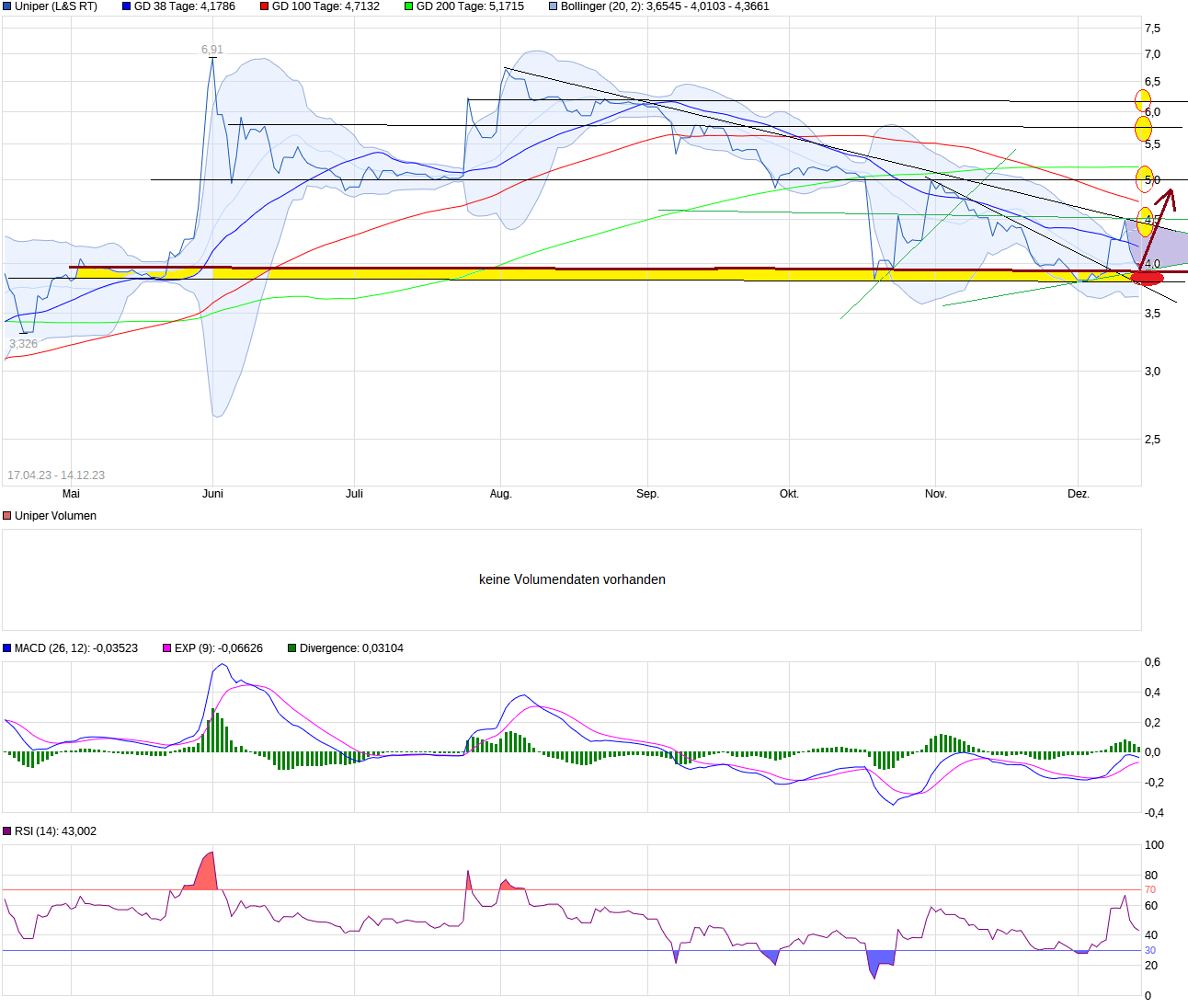Select the 'Dez.' month label
The image size is (1188, 1008).
[x=1079, y=494]
